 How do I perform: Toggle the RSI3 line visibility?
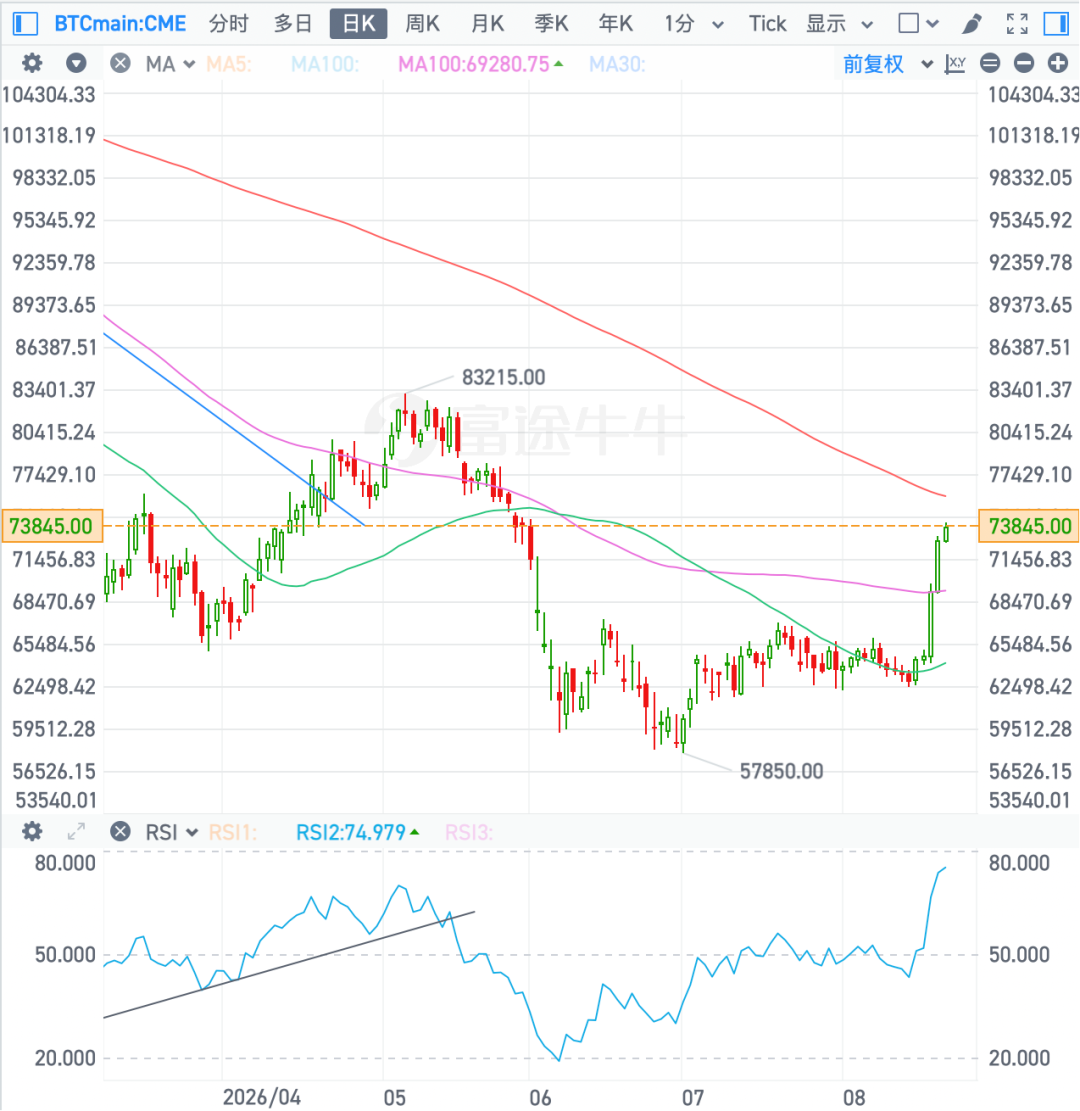468,832
